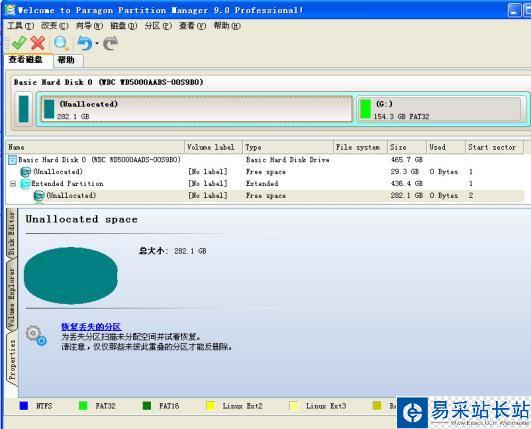Select the Basic Hard Disk 0 row

point(265,159)
